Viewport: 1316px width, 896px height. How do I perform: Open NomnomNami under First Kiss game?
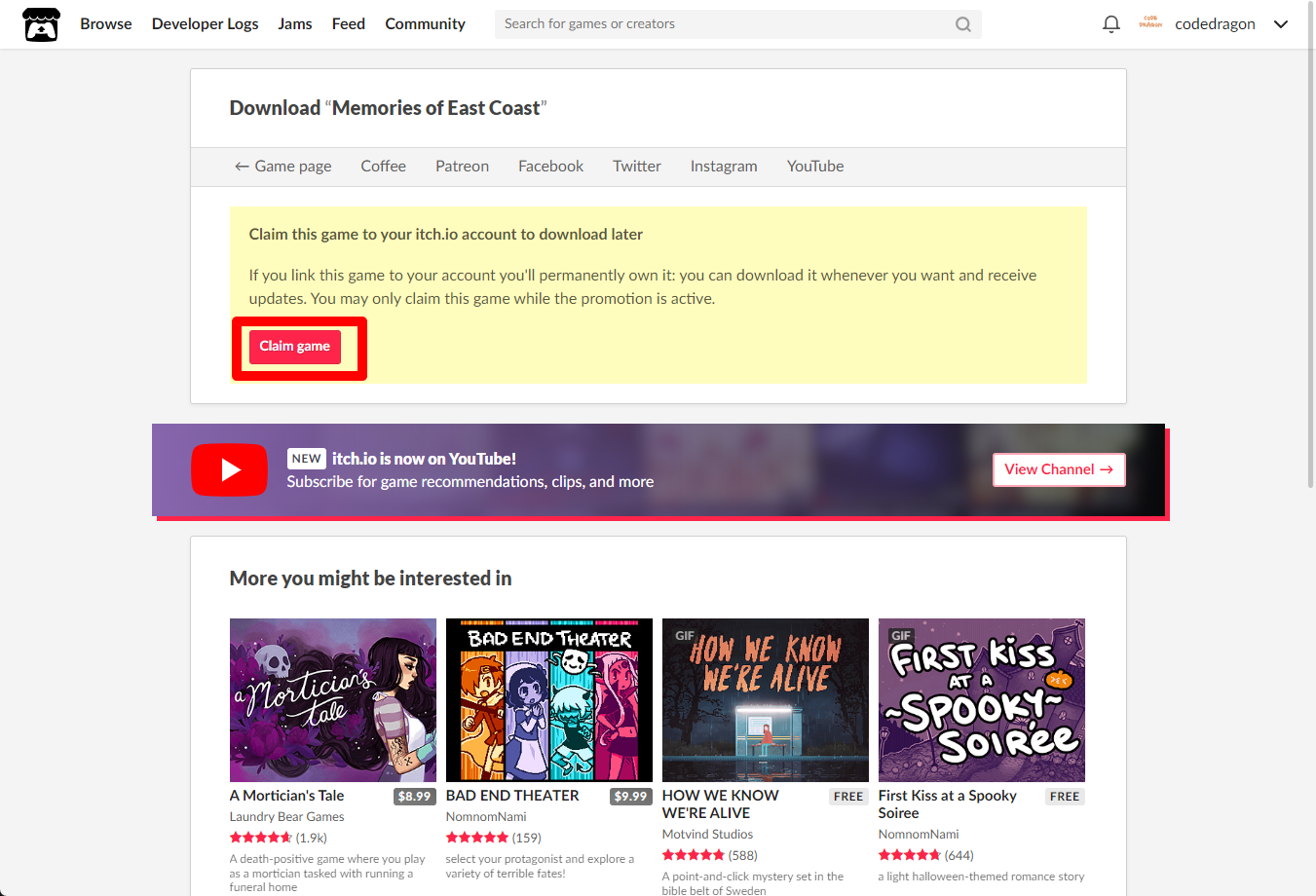tap(919, 835)
